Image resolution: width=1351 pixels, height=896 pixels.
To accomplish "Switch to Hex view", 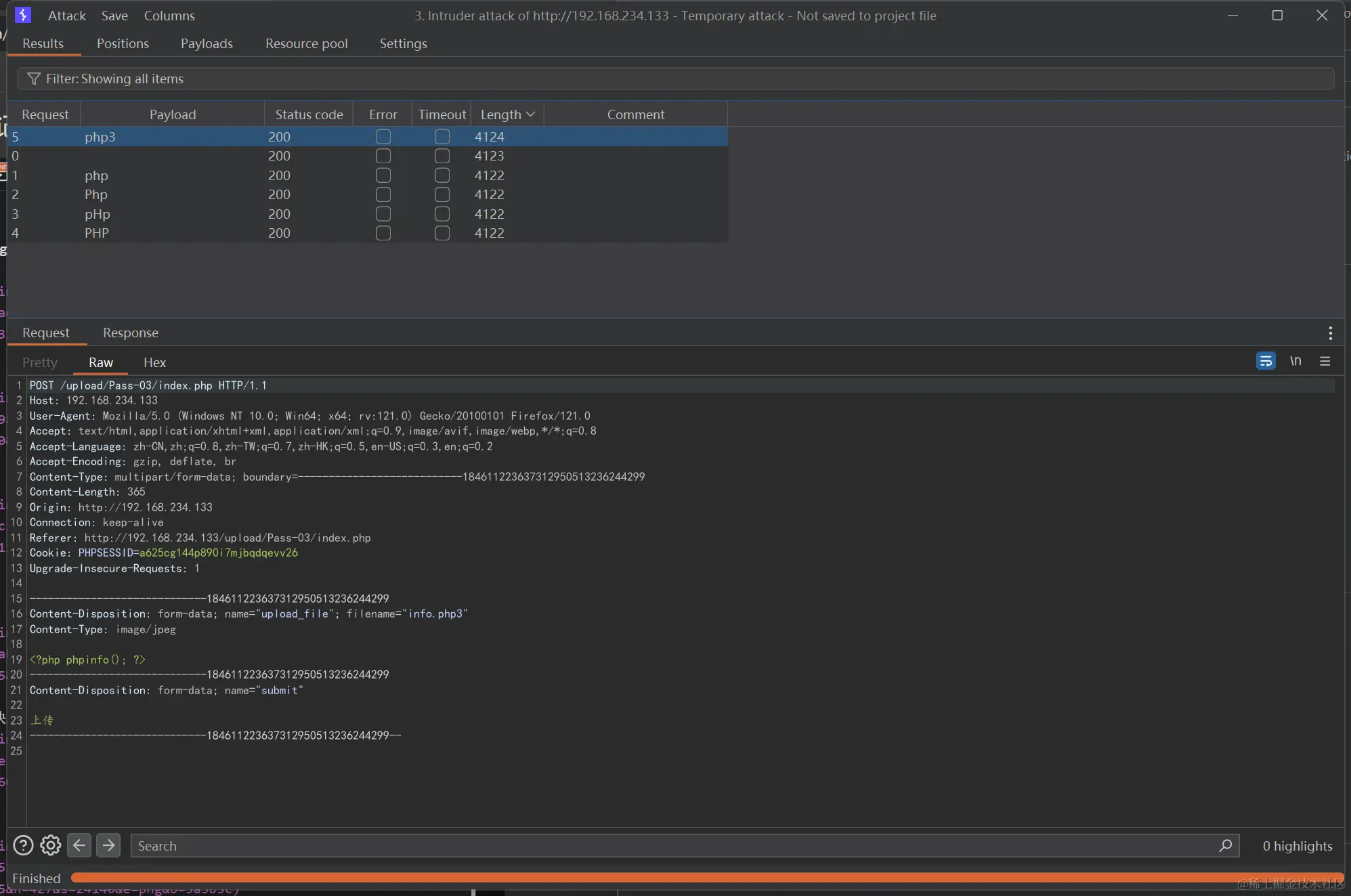I will tap(154, 362).
